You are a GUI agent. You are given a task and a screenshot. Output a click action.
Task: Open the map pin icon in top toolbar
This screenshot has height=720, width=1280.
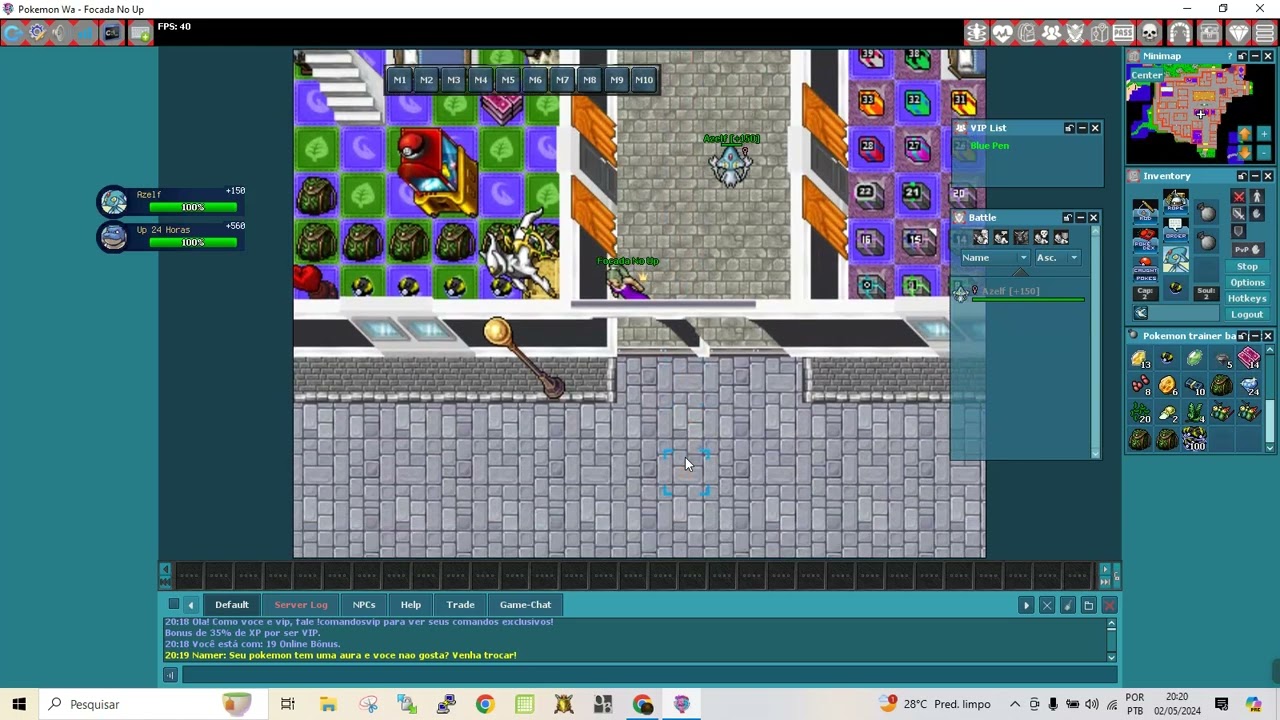point(1099,33)
